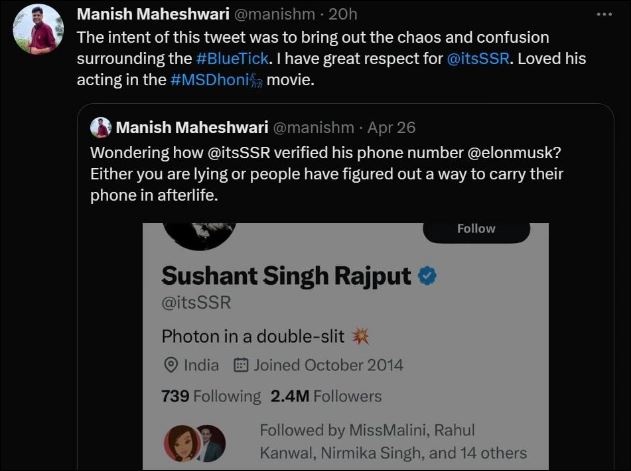631x471 pixels.
Task: Open the 2.4M Followers count
Action: point(326,396)
